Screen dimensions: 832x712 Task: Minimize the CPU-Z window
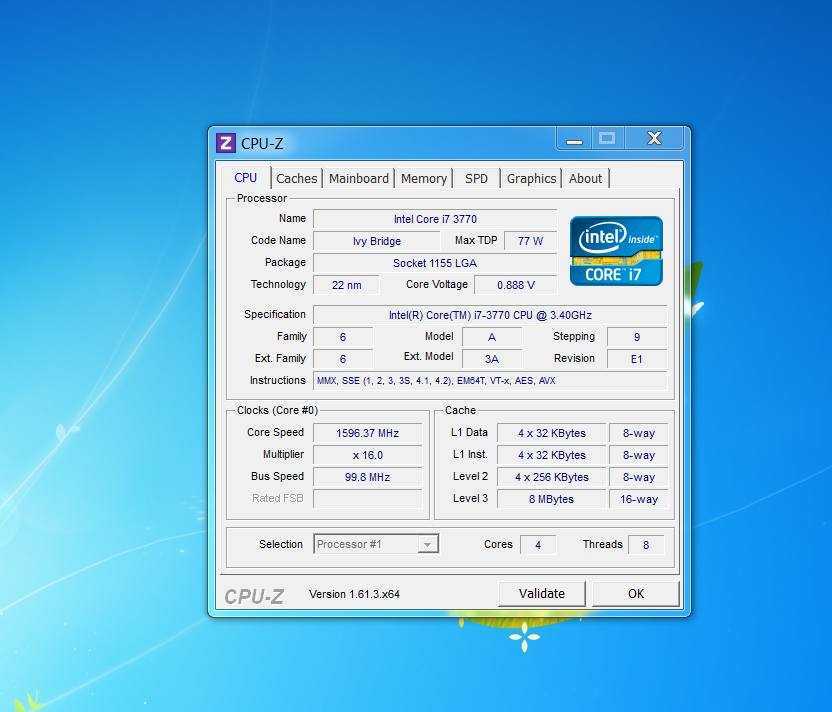click(x=574, y=140)
